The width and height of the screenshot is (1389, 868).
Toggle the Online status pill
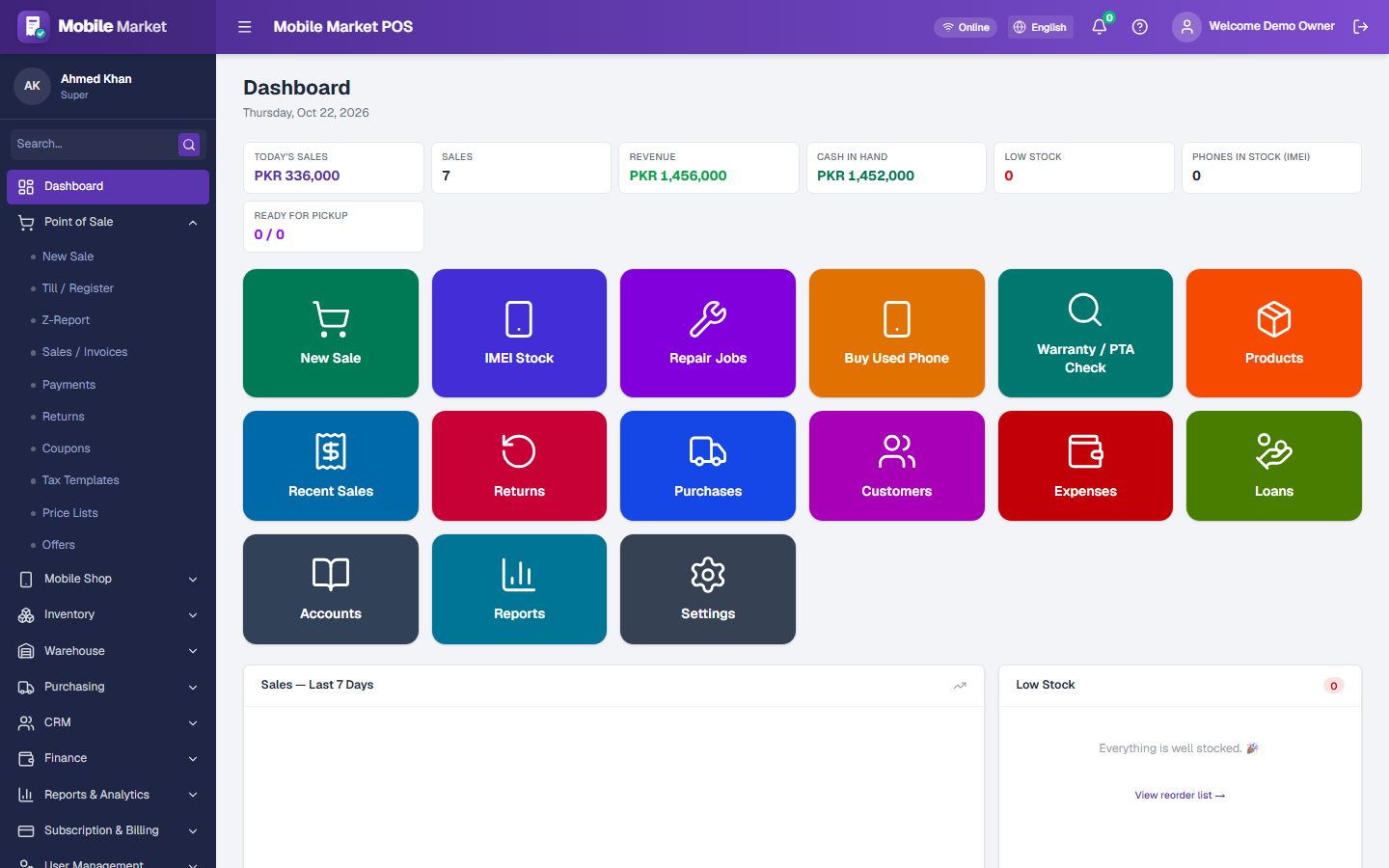pos(966,27)
